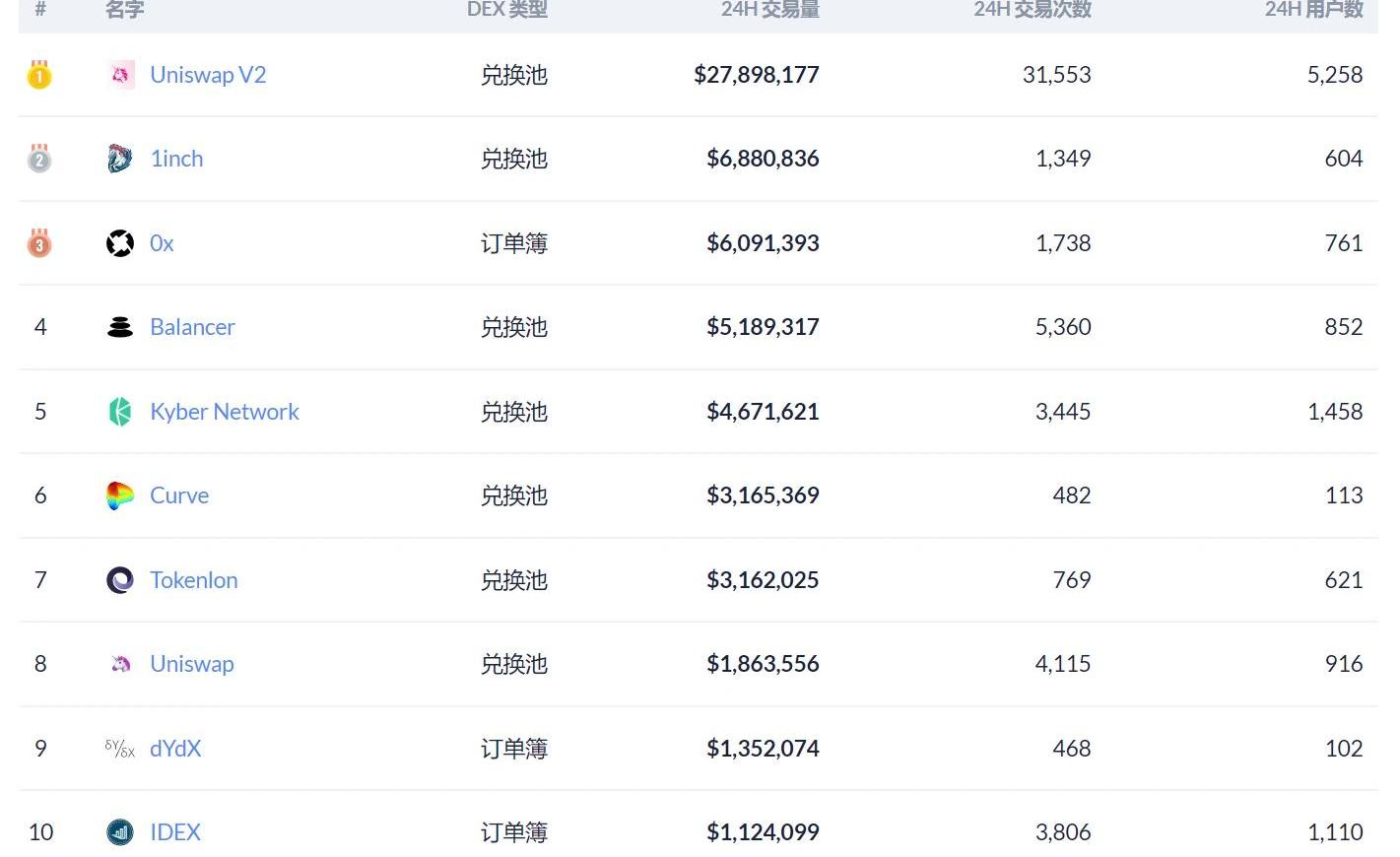Screen dimensions: 1400x857
Task: Click the dYdX logo icon
Action: click(x=120, y=749)
